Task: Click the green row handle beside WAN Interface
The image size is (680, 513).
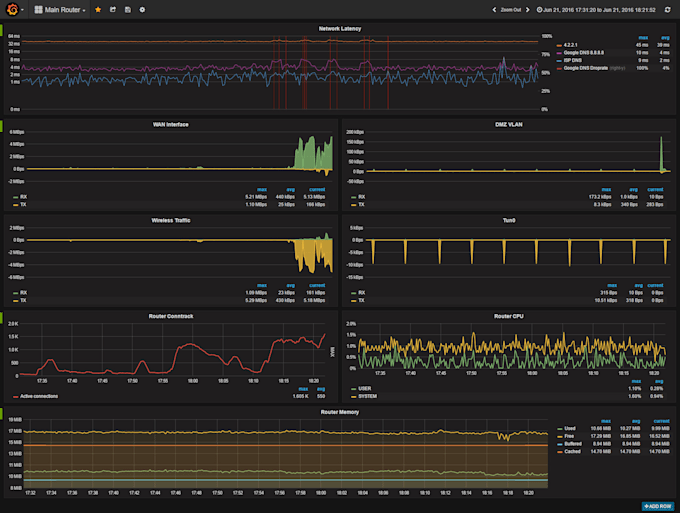Action: (1, 126)
